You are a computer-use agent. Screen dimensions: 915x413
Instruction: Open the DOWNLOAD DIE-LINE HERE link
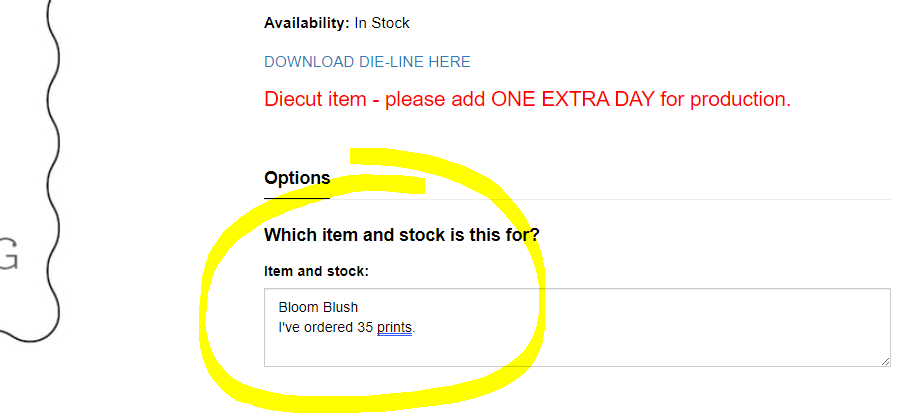click(367, 62)
